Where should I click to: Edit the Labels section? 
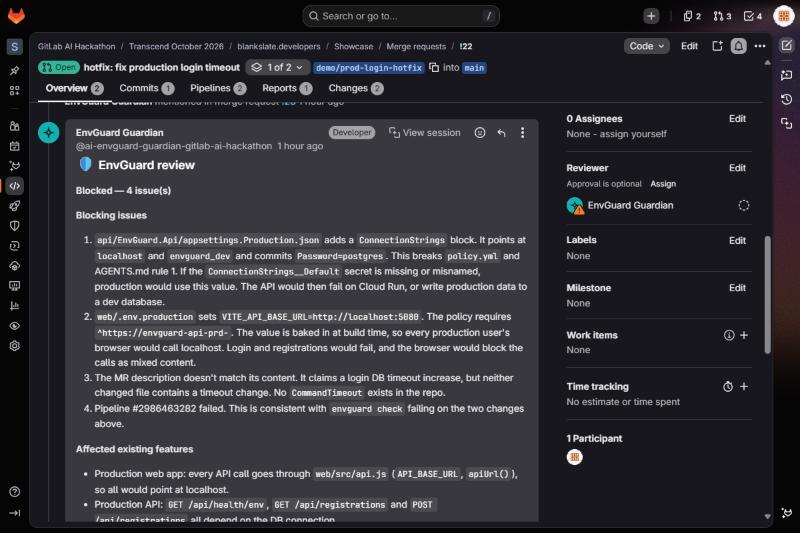click(737, 240)
